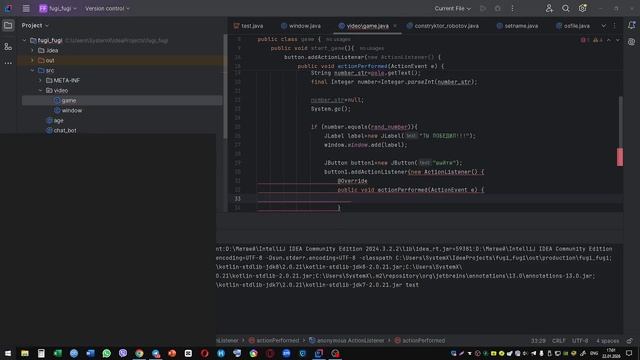This screenshot has height=360, width=640.
Task: Open IDE settings gear icon
Action: pyautogui.click(x=582, y=8)
